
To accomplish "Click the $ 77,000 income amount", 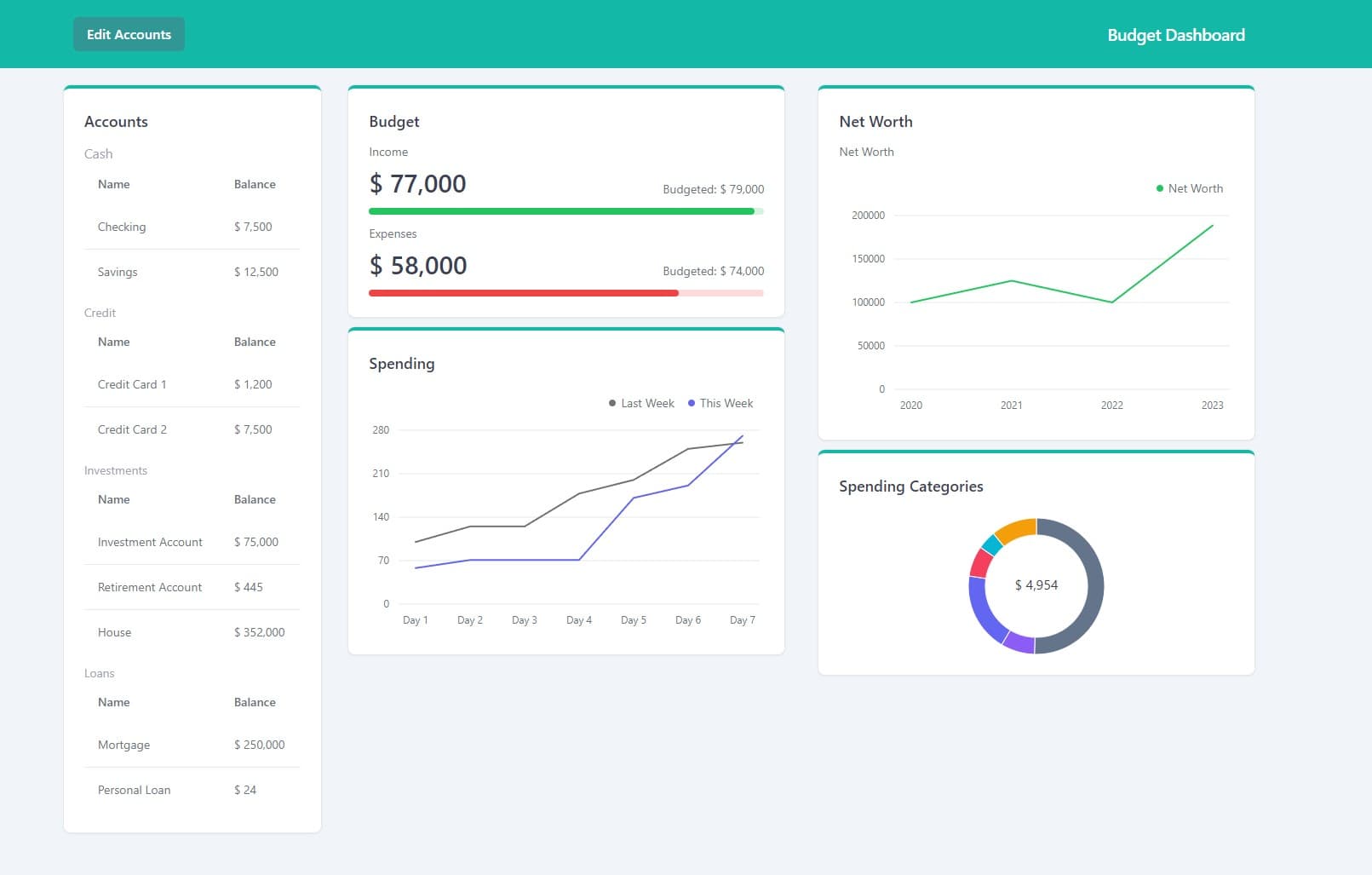I will [417, 184].
